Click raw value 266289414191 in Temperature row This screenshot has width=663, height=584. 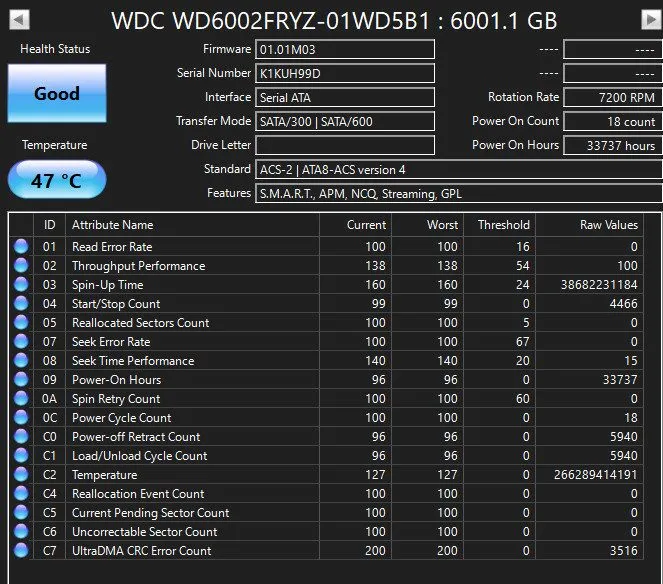(595, 475)
